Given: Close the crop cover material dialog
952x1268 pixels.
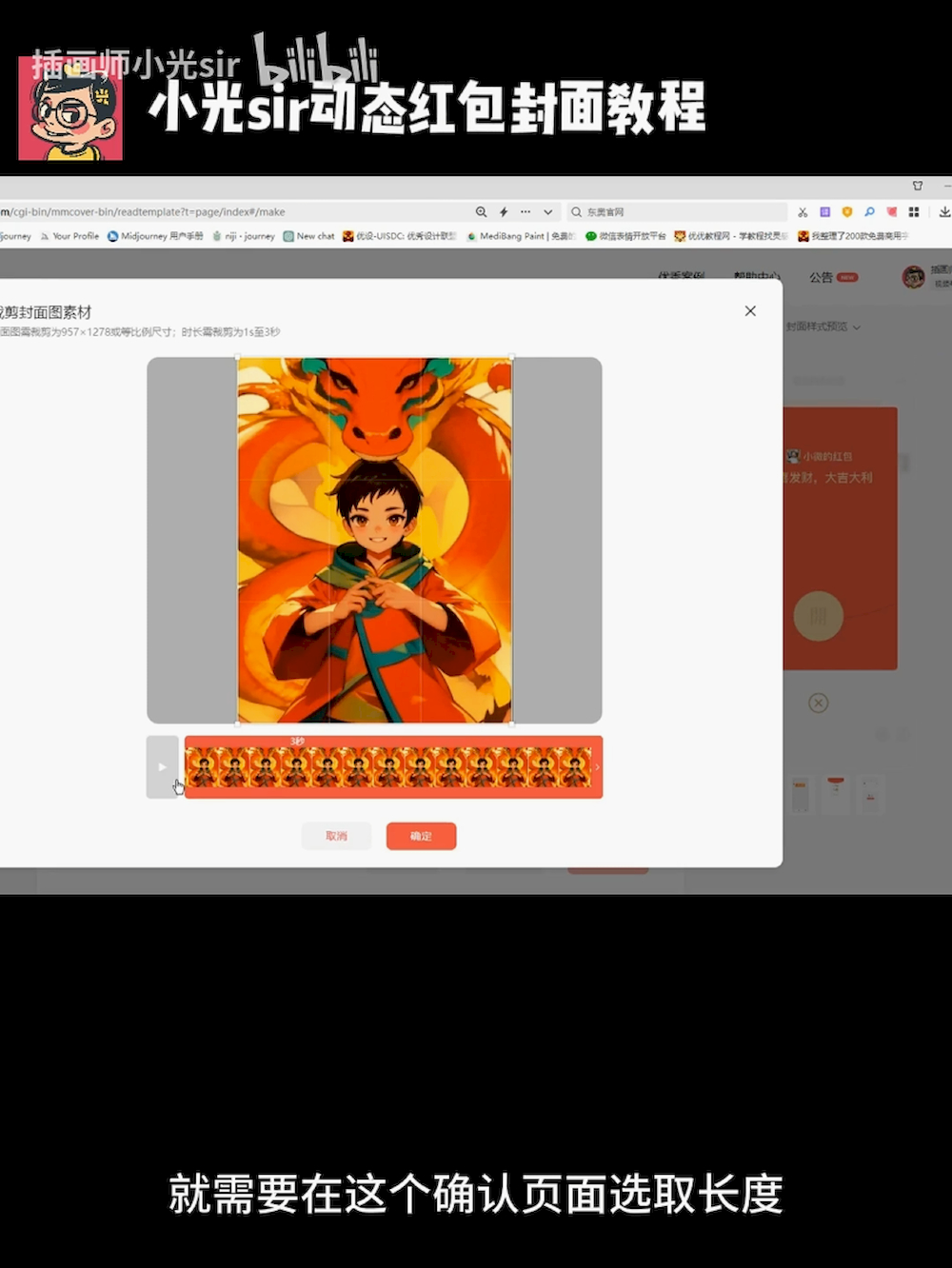Looking at the screenshot, I should pyautogui.click(x=750, y=311).
